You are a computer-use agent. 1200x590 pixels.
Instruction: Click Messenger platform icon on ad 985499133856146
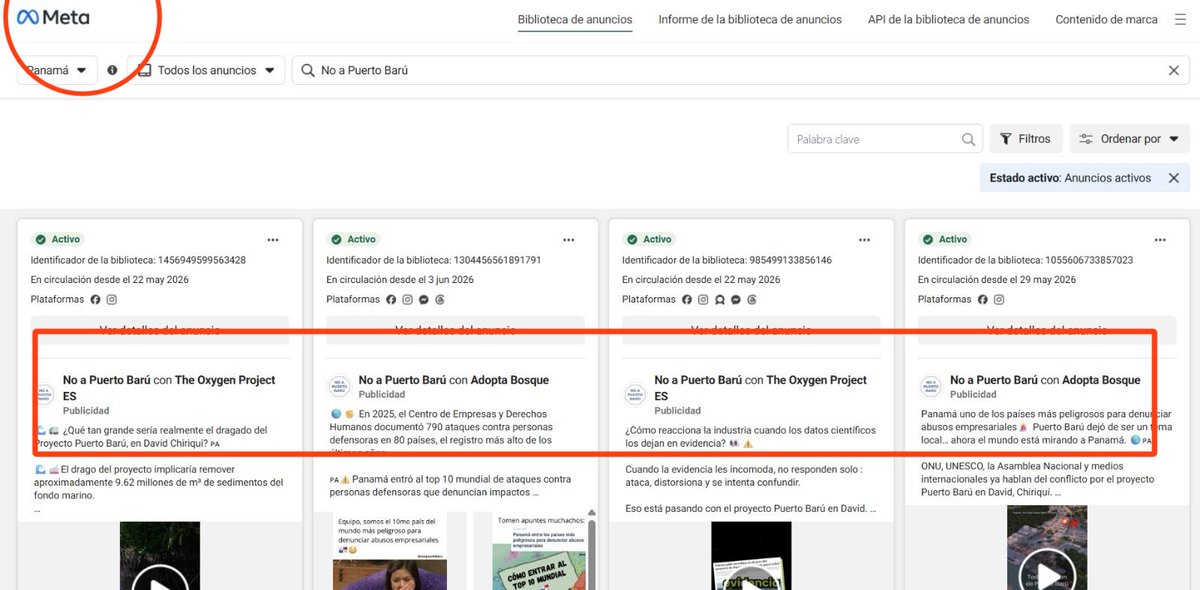(x=736, y=299)
